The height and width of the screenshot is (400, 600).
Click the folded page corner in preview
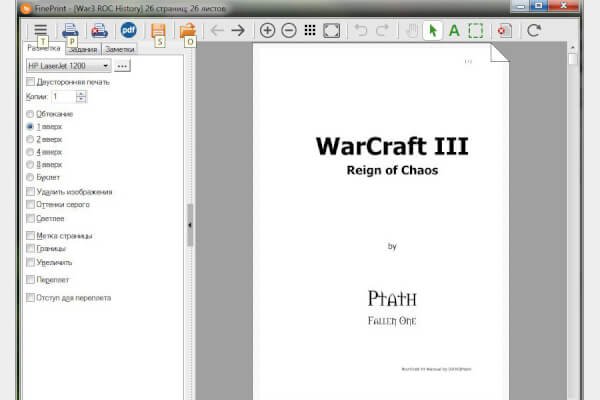[x=499, y=52]
